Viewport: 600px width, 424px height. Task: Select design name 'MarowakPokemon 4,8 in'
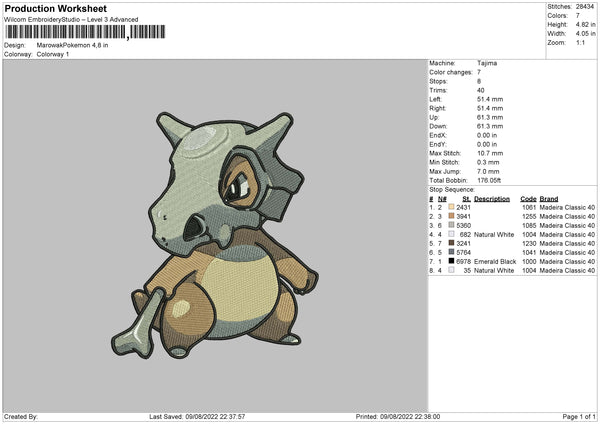(x=72, y=45)
